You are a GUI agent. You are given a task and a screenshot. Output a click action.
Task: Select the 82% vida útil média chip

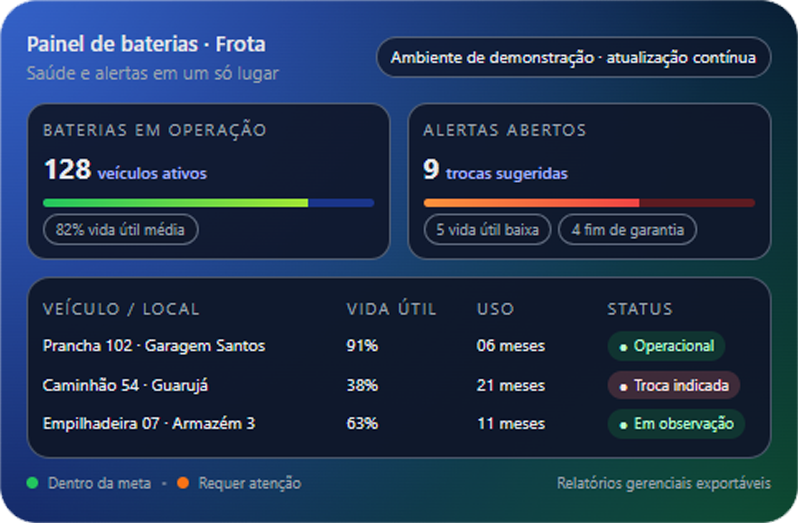(x=120, y=230)
